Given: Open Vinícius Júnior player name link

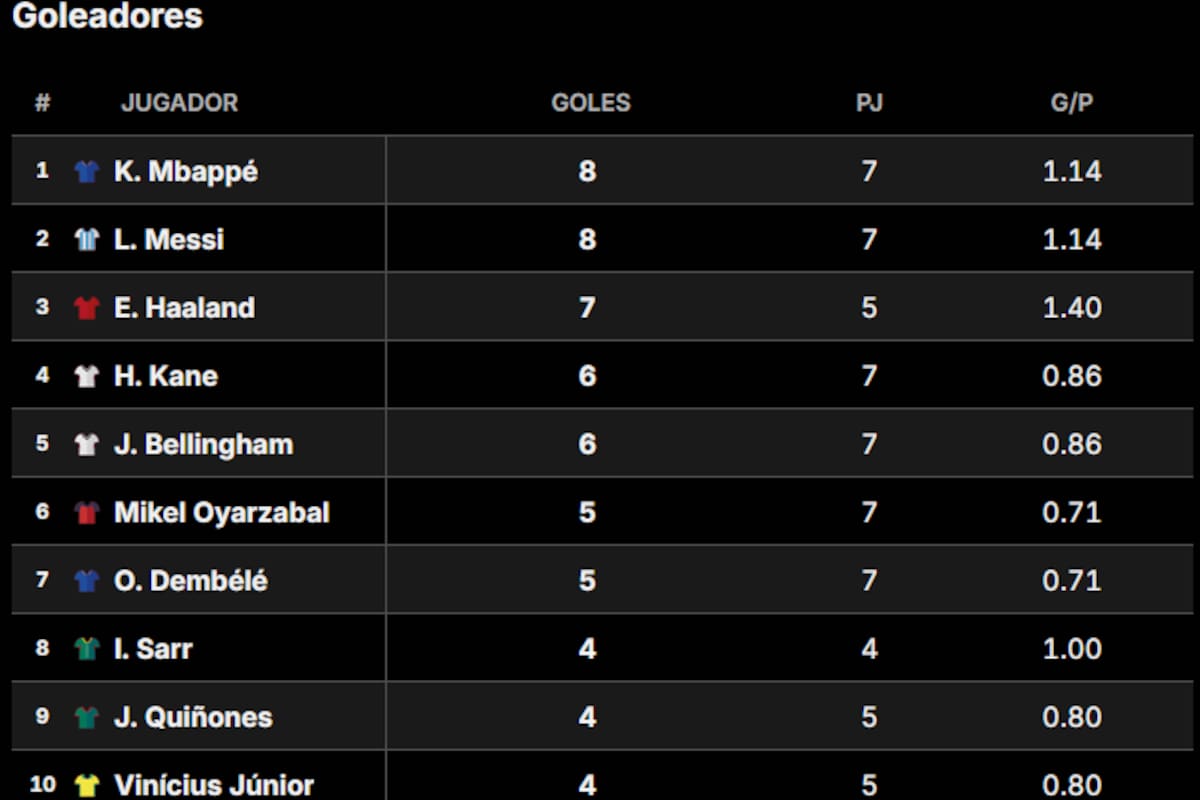Looking at the screenshot, I should (x=214, y=785).
